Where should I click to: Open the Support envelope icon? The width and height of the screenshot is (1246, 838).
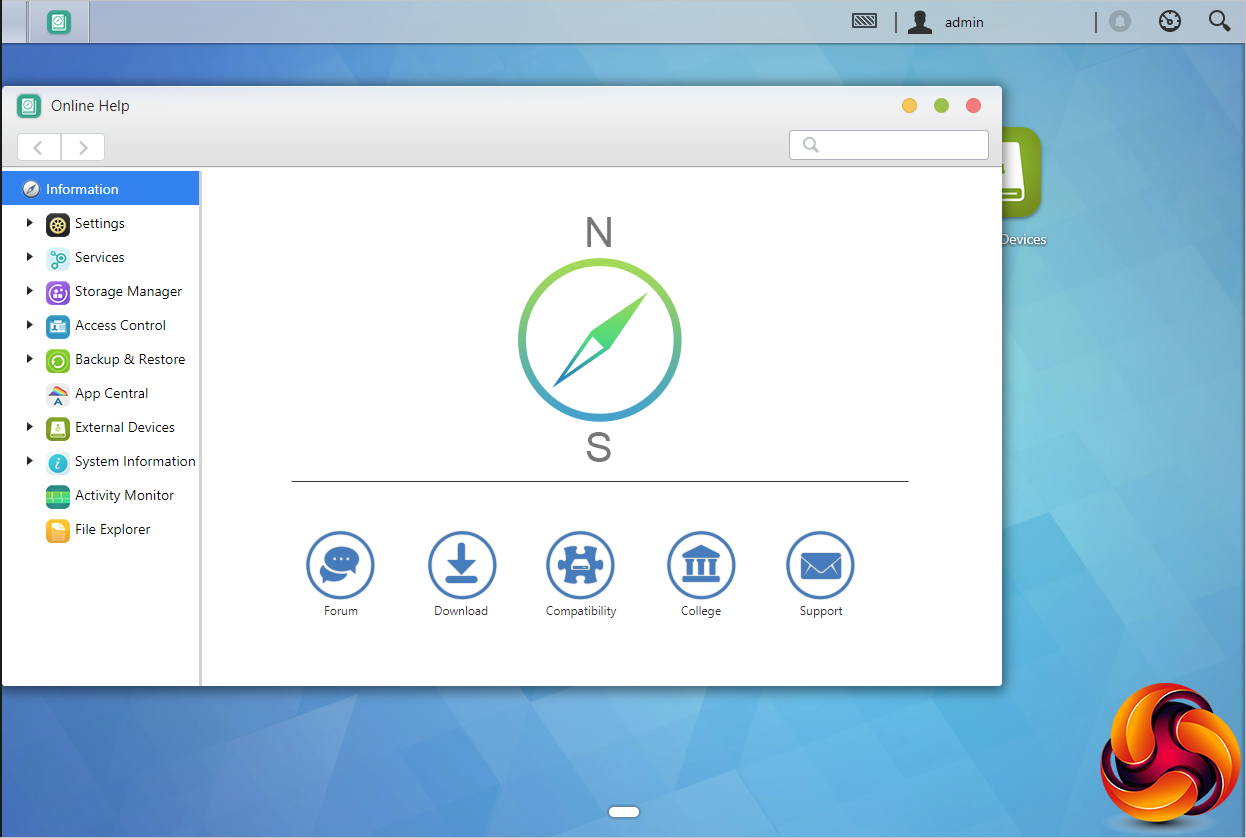click(x=821, y=565)
